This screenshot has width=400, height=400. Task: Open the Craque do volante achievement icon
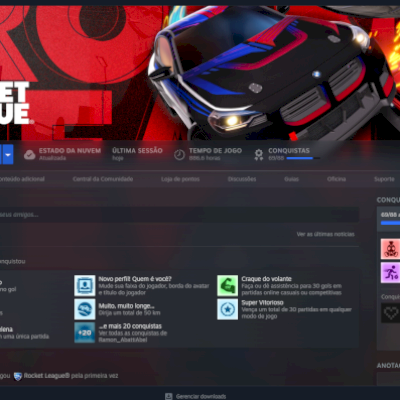coord(228,286)
